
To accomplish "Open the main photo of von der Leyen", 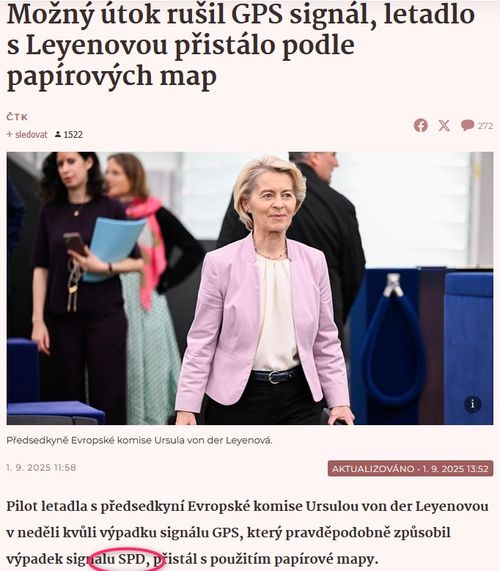I will coord(250,288).
